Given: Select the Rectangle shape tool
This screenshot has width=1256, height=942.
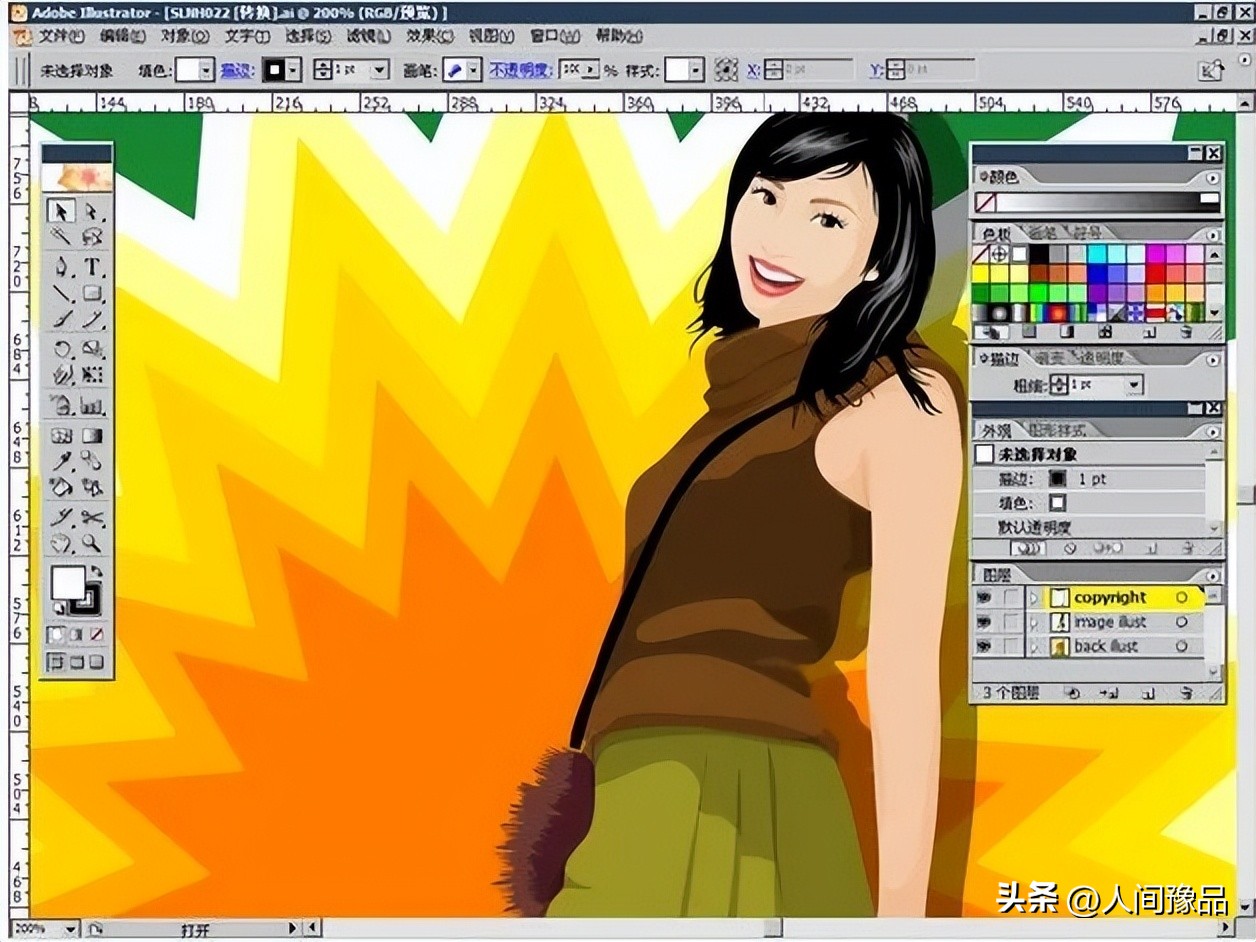Looking at the screenshot, I should (x=93, y=294).
